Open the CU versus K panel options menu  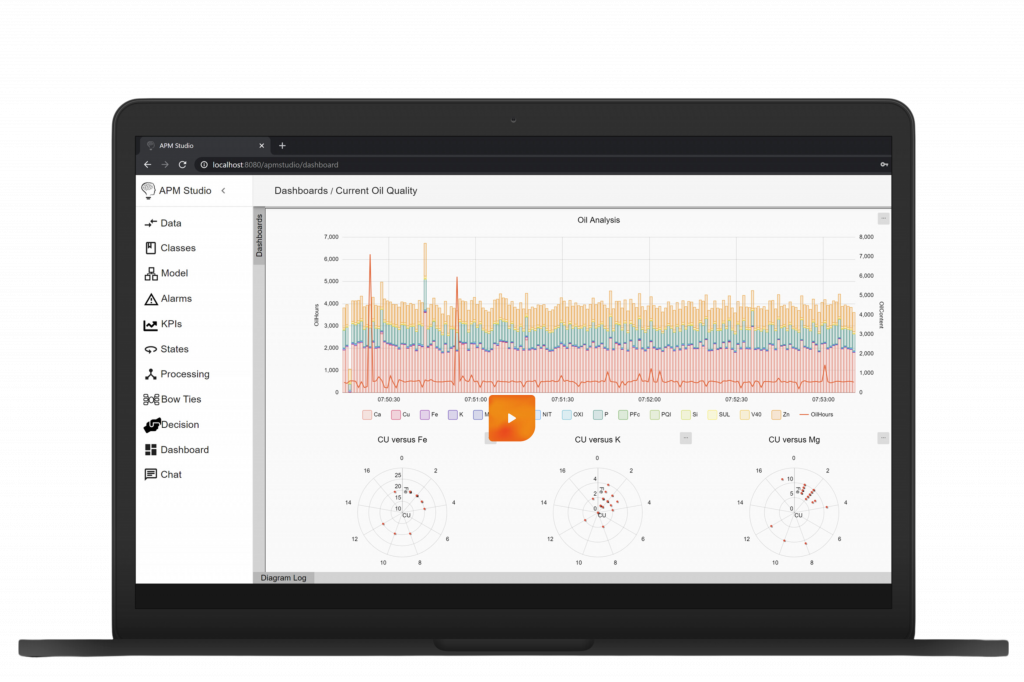click(686, 437)
